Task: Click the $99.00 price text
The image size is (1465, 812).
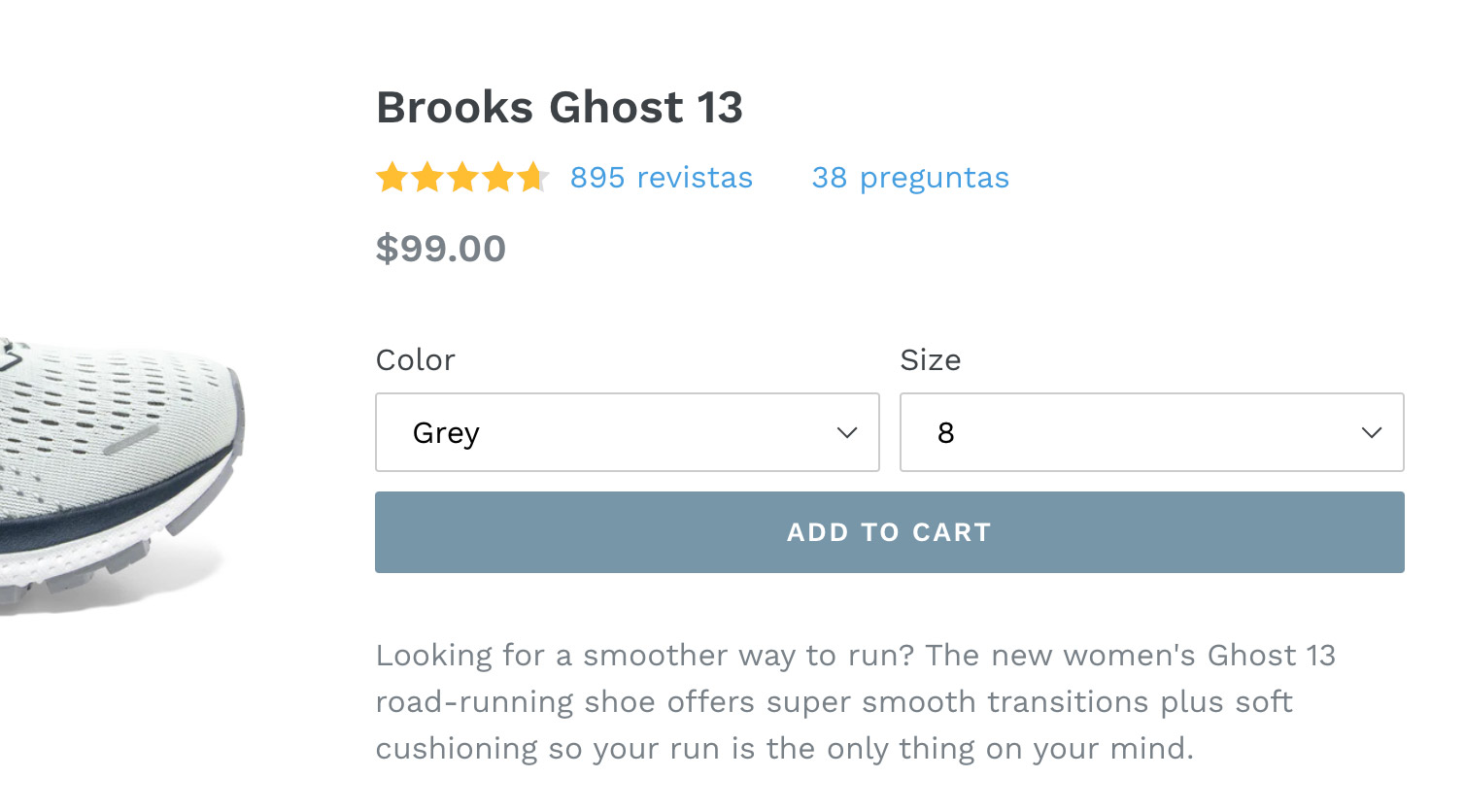Action: (x=441, y=249)
